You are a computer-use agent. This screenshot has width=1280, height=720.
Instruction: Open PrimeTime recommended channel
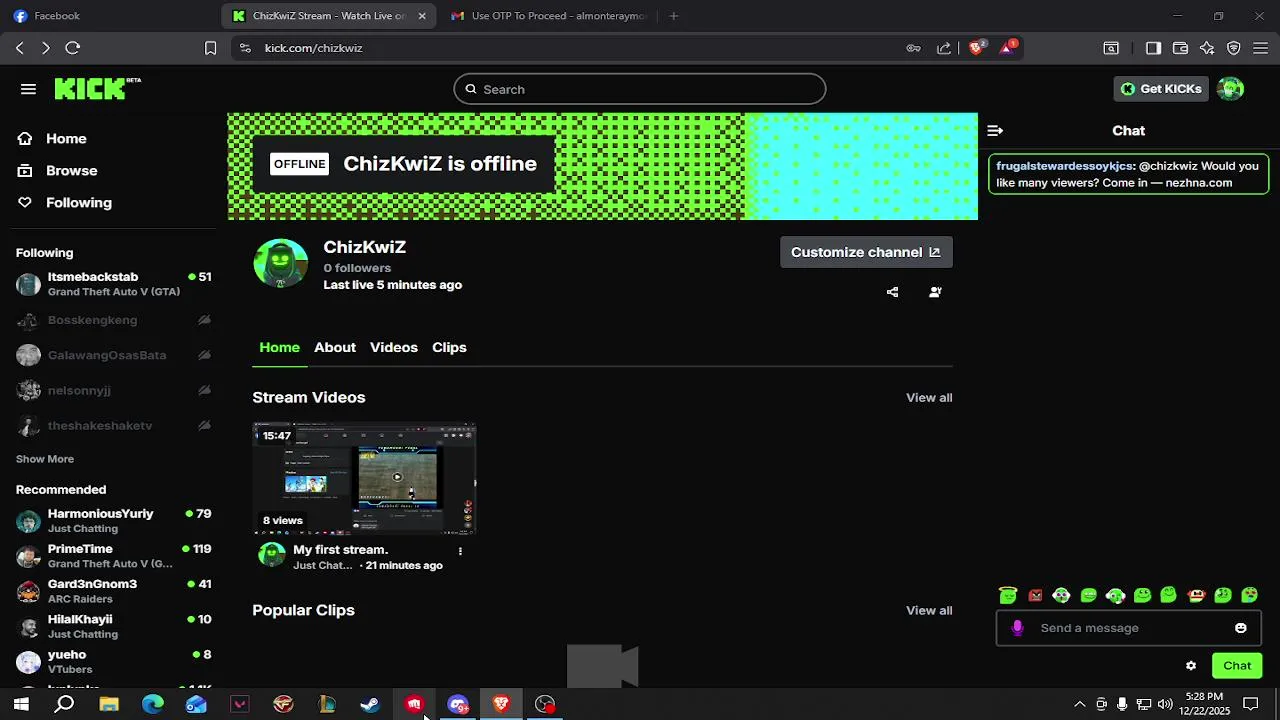point(114,556)
